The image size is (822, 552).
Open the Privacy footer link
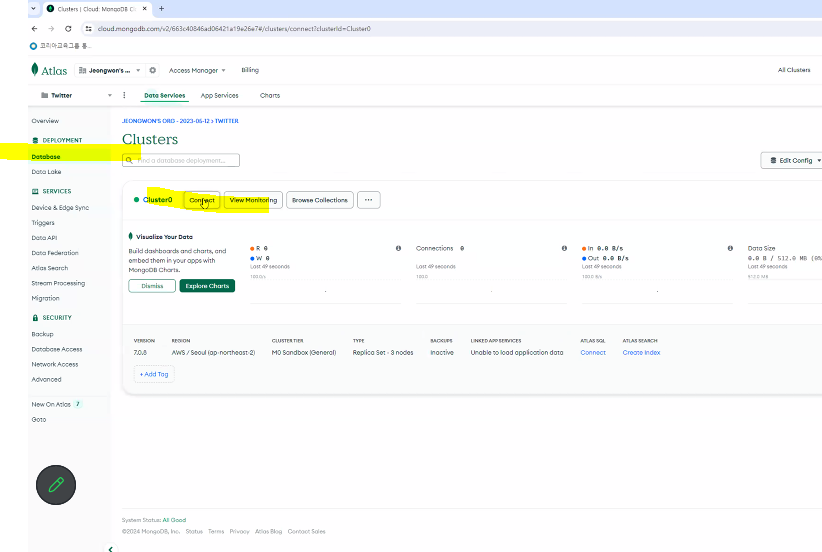240,532
